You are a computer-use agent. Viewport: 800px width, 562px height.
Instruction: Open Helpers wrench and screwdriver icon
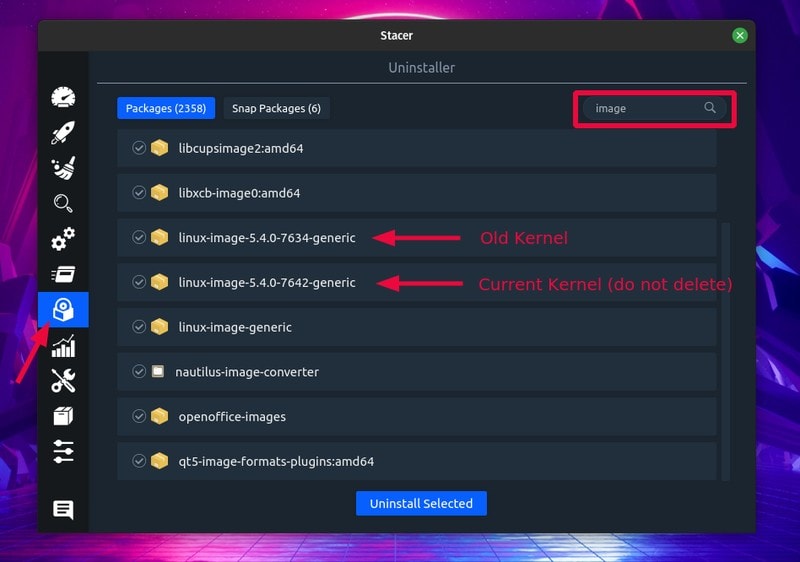tap(63, 380)
